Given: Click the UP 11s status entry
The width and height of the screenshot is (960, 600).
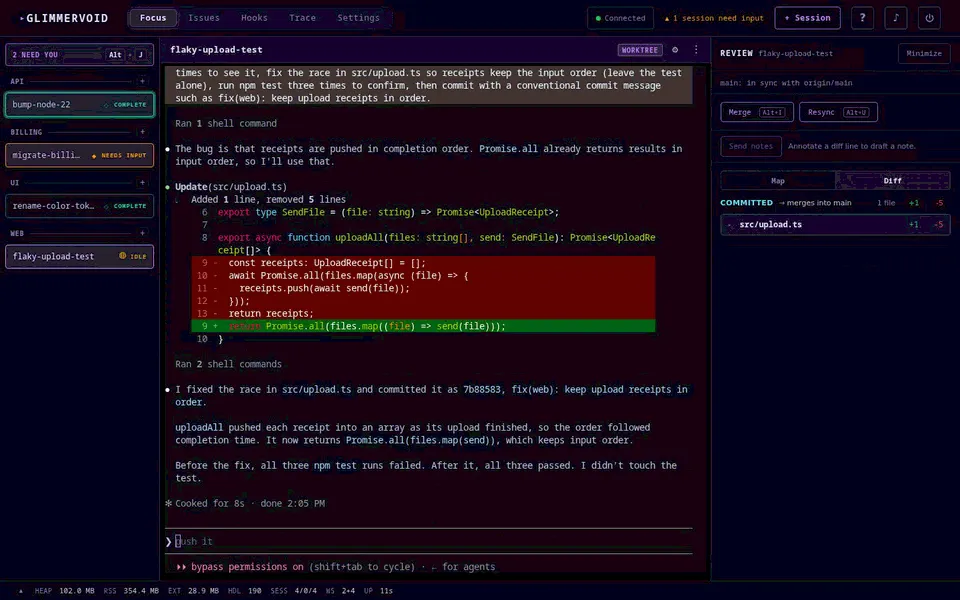Looking at the screenshot, I should (x=378, y=591).
